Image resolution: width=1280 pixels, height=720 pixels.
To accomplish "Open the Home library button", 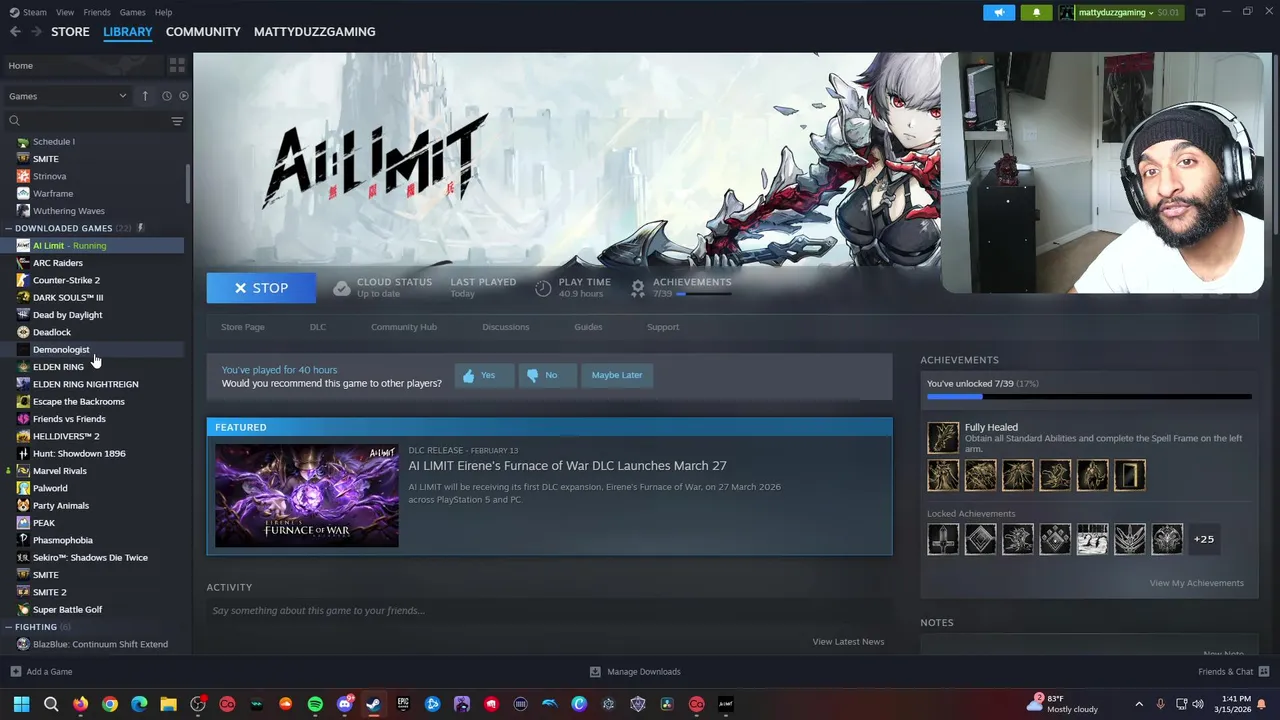I will (82, 66).
